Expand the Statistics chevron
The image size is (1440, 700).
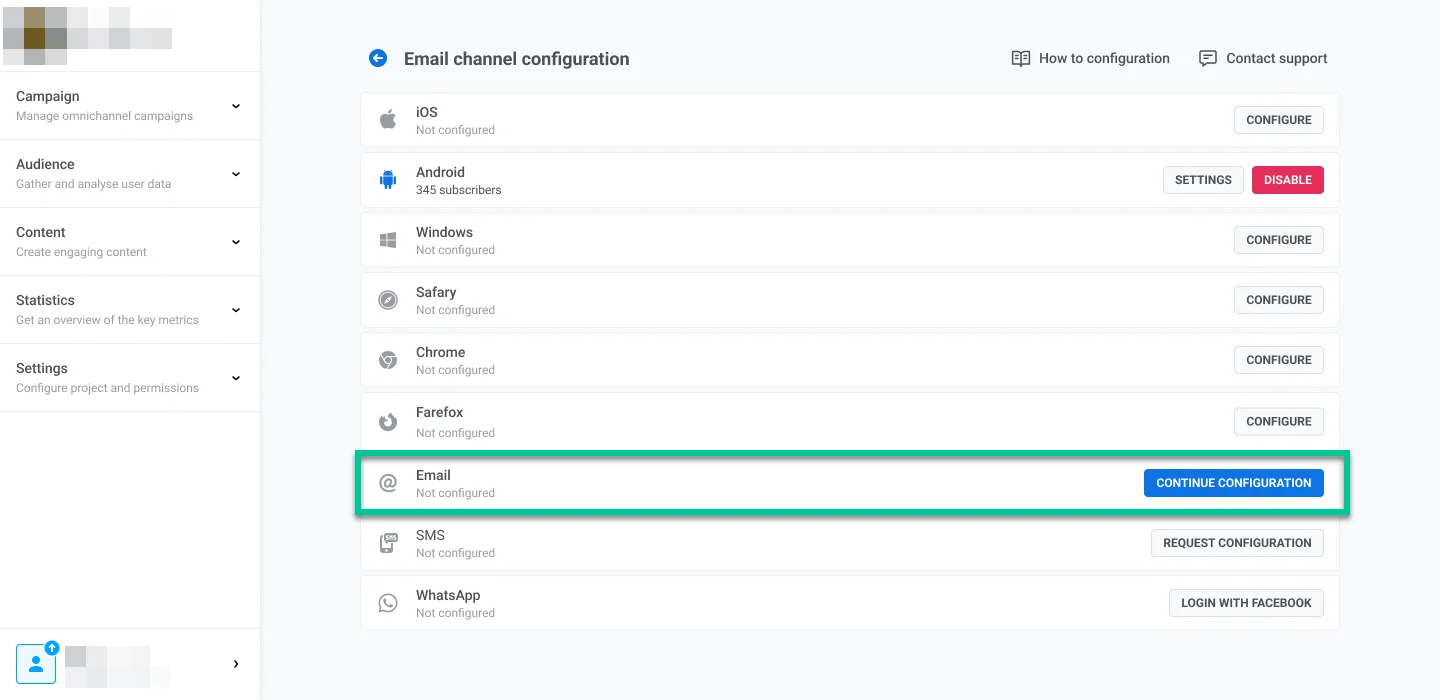pyautogui.click(x=236, y=310)
